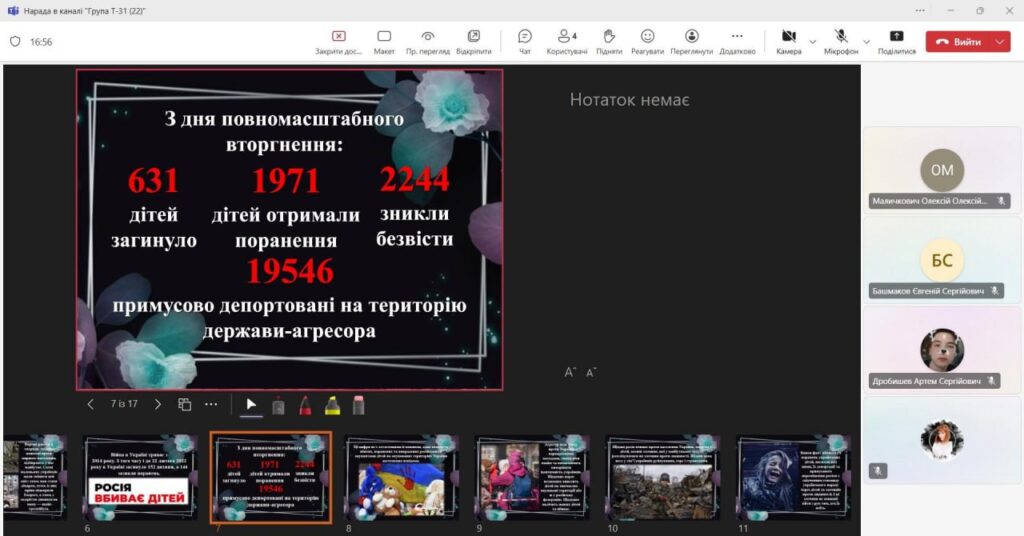Open private view (Пр. перегляд)
The height and width of the screenshot is (536, 1024).
click(428, 41)
